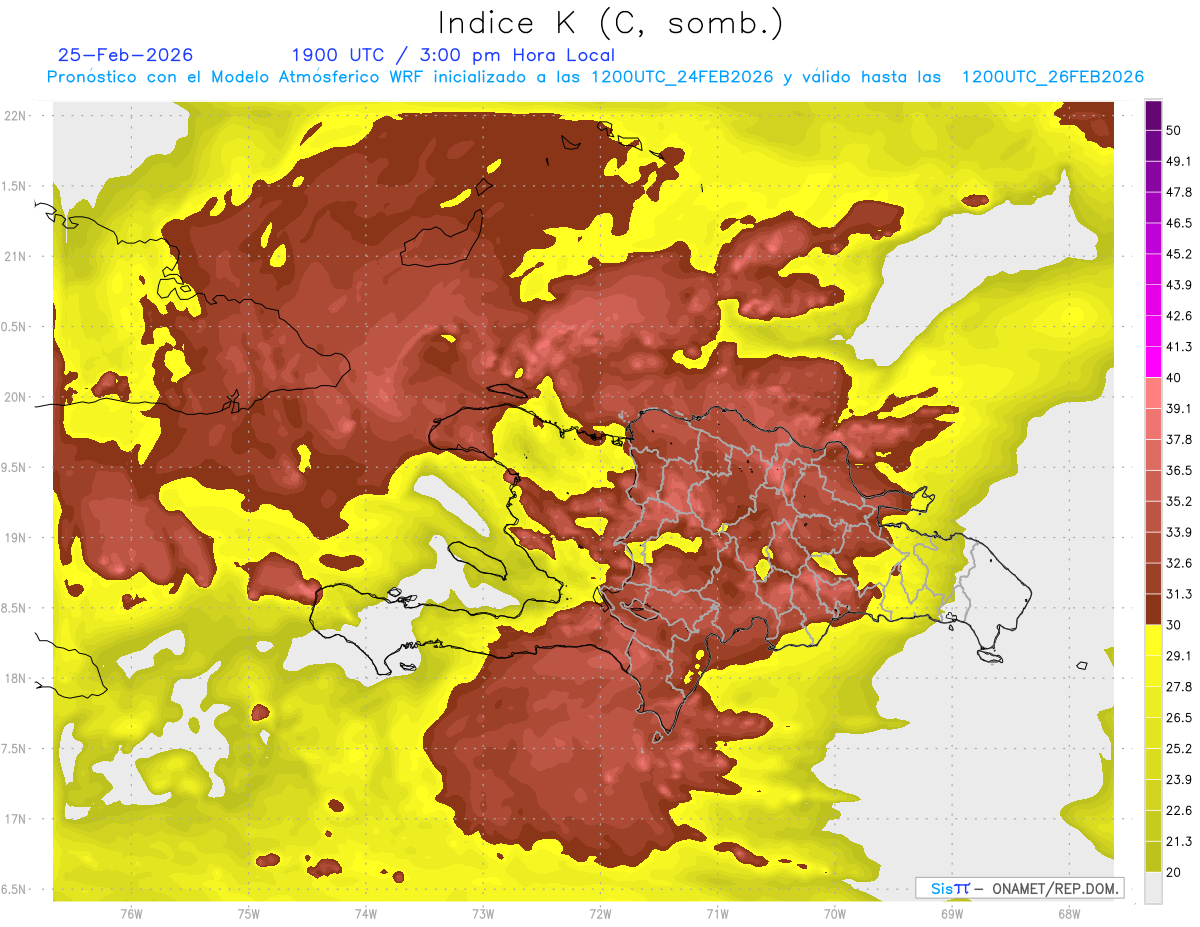Click the colorbar value "31.3"
Viewport: 1200px width, 927px height.
pos(1179,594)
